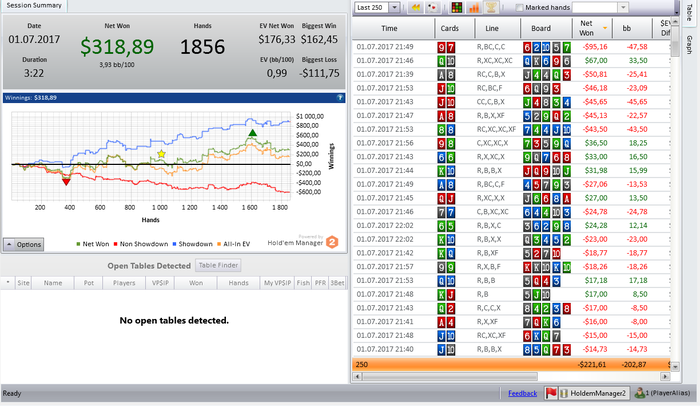Viewport: 700px width, 406px height.
Task: Open the Feedback link
Action: (x=522, y=393)
